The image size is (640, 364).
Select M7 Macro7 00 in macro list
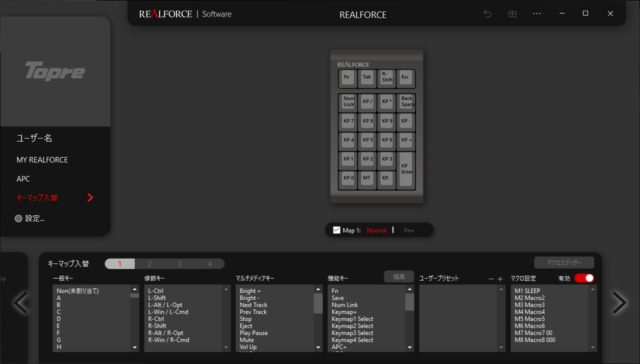533,333
